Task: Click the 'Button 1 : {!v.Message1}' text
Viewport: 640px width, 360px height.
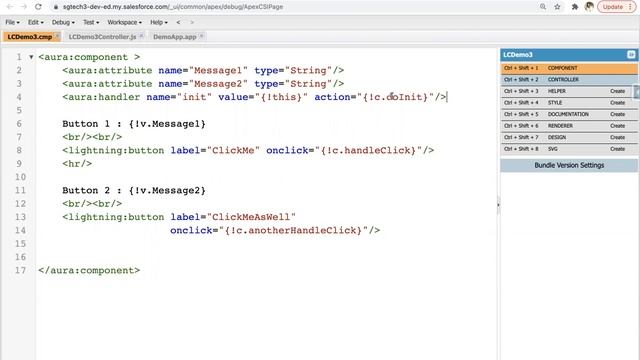Action: click(134, 124)
